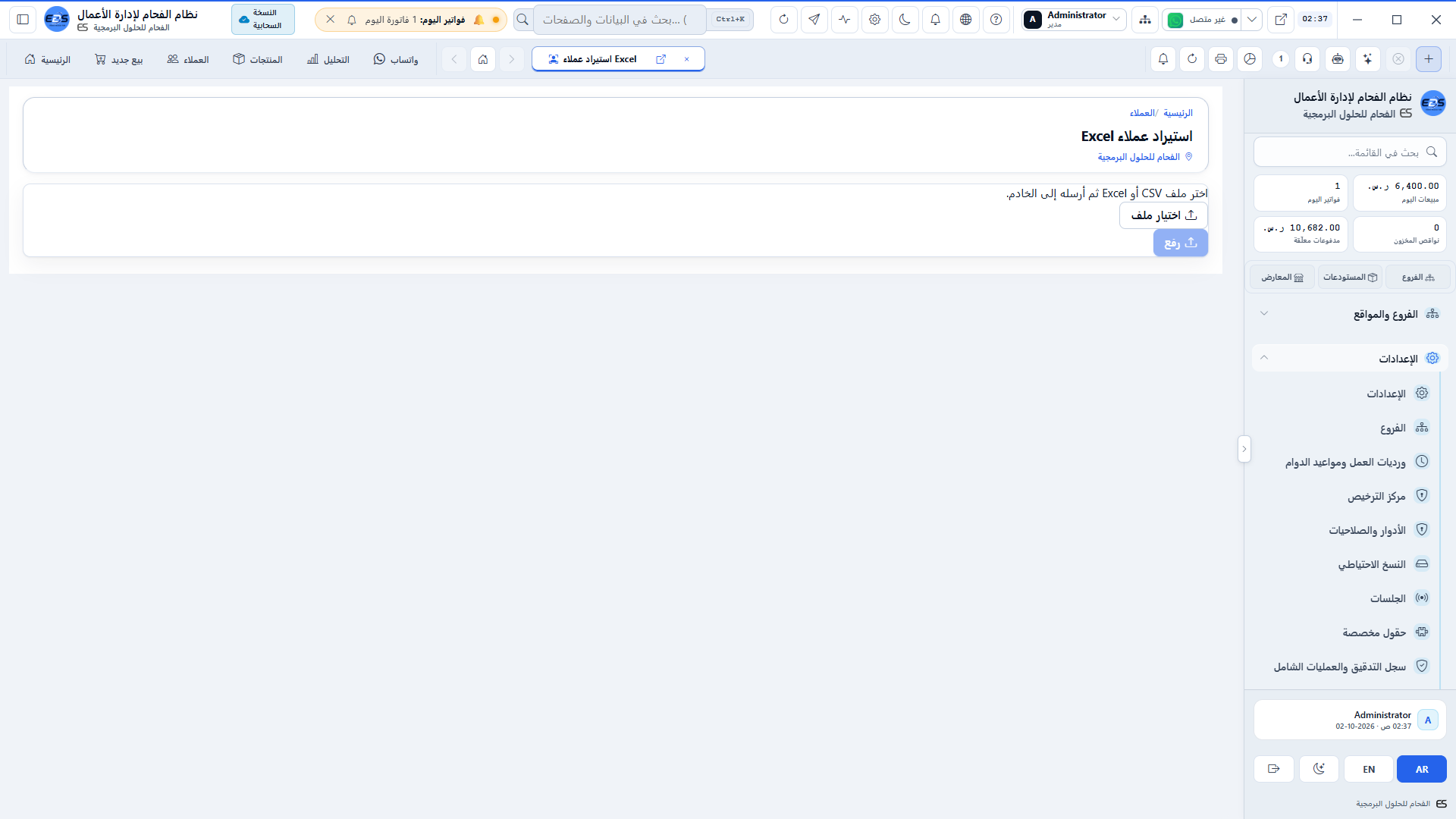This screenshot has height=819, width=1456.
Task: Click the اختيار ملف button
Action: coord(1163,215)
